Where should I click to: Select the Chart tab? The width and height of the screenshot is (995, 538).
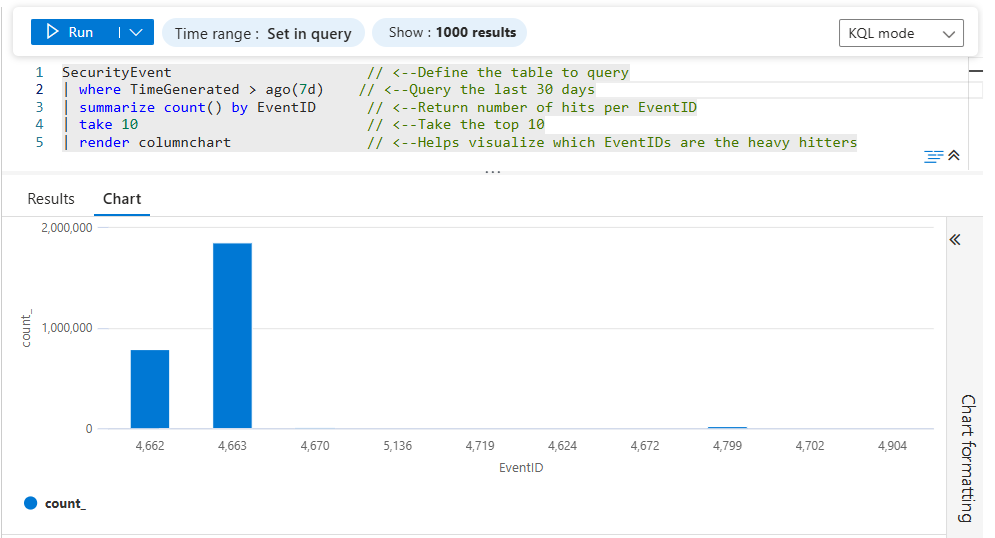(122, 199)
